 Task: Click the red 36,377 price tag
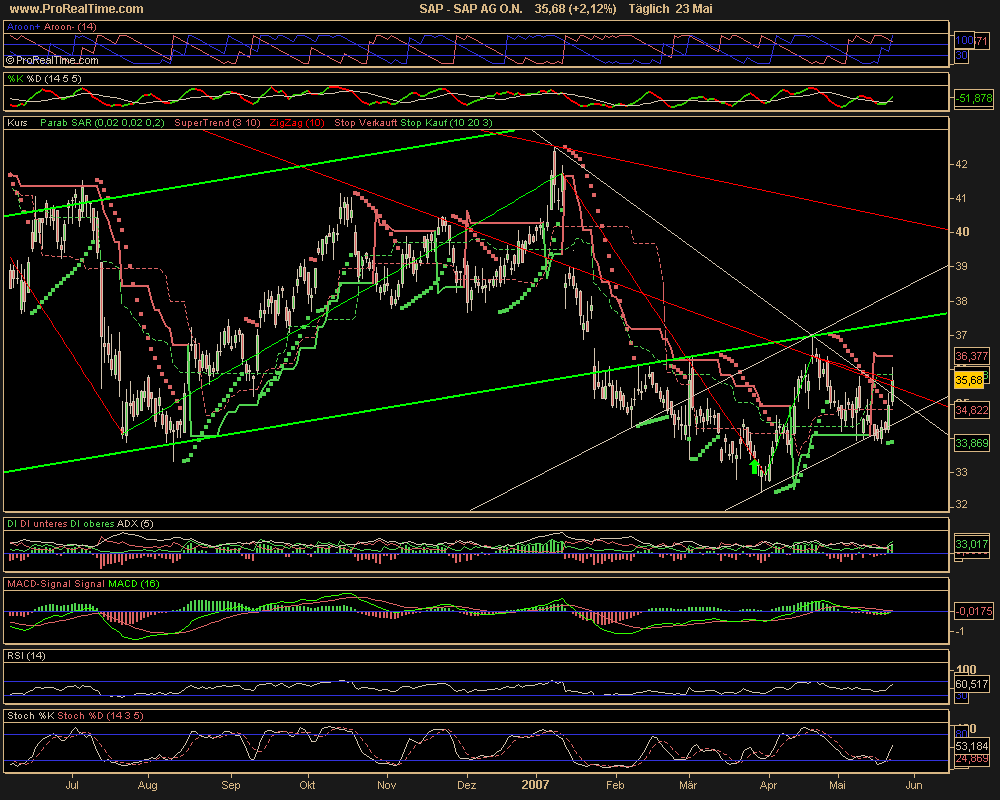point(972,356)
